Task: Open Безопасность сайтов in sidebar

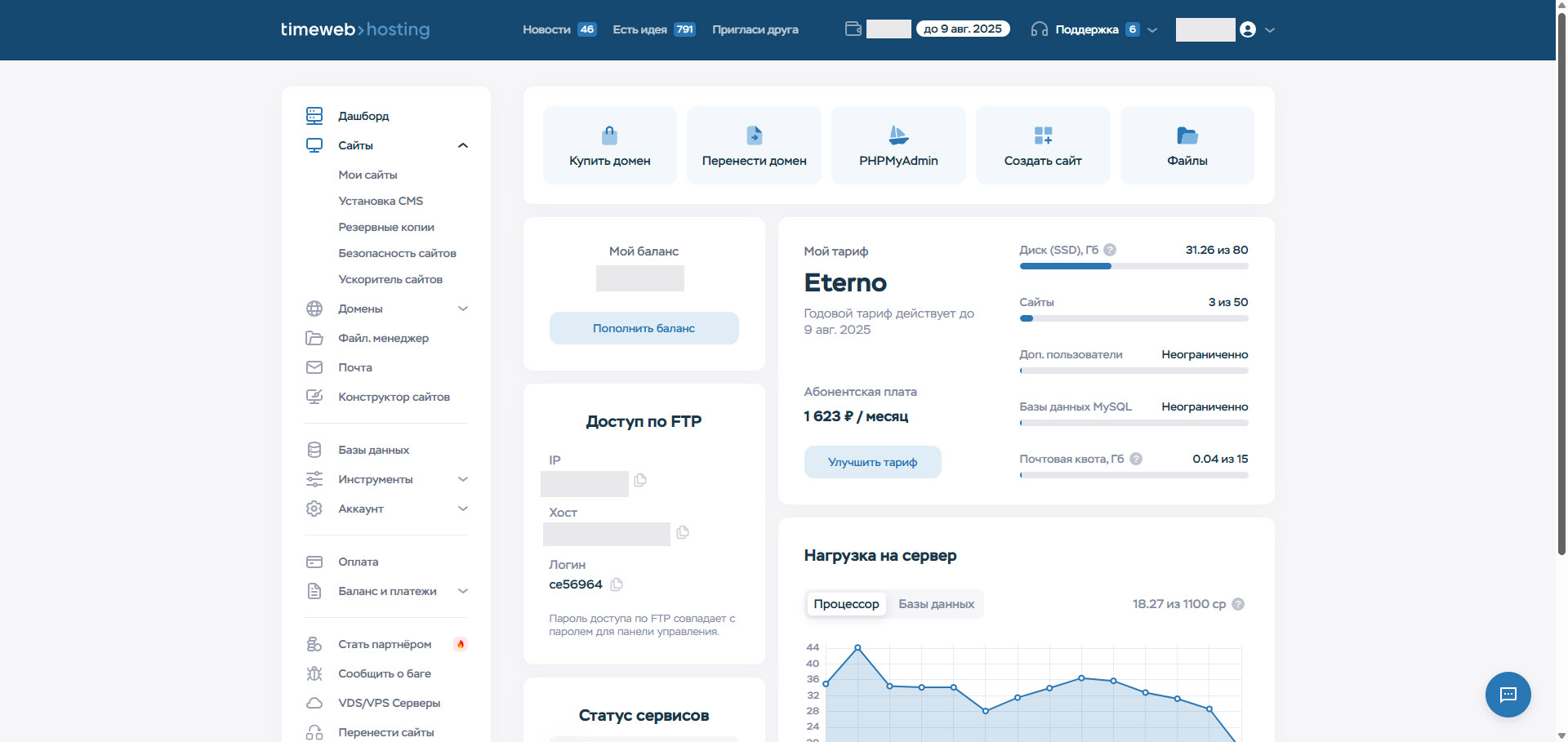Action: [398, 253]
